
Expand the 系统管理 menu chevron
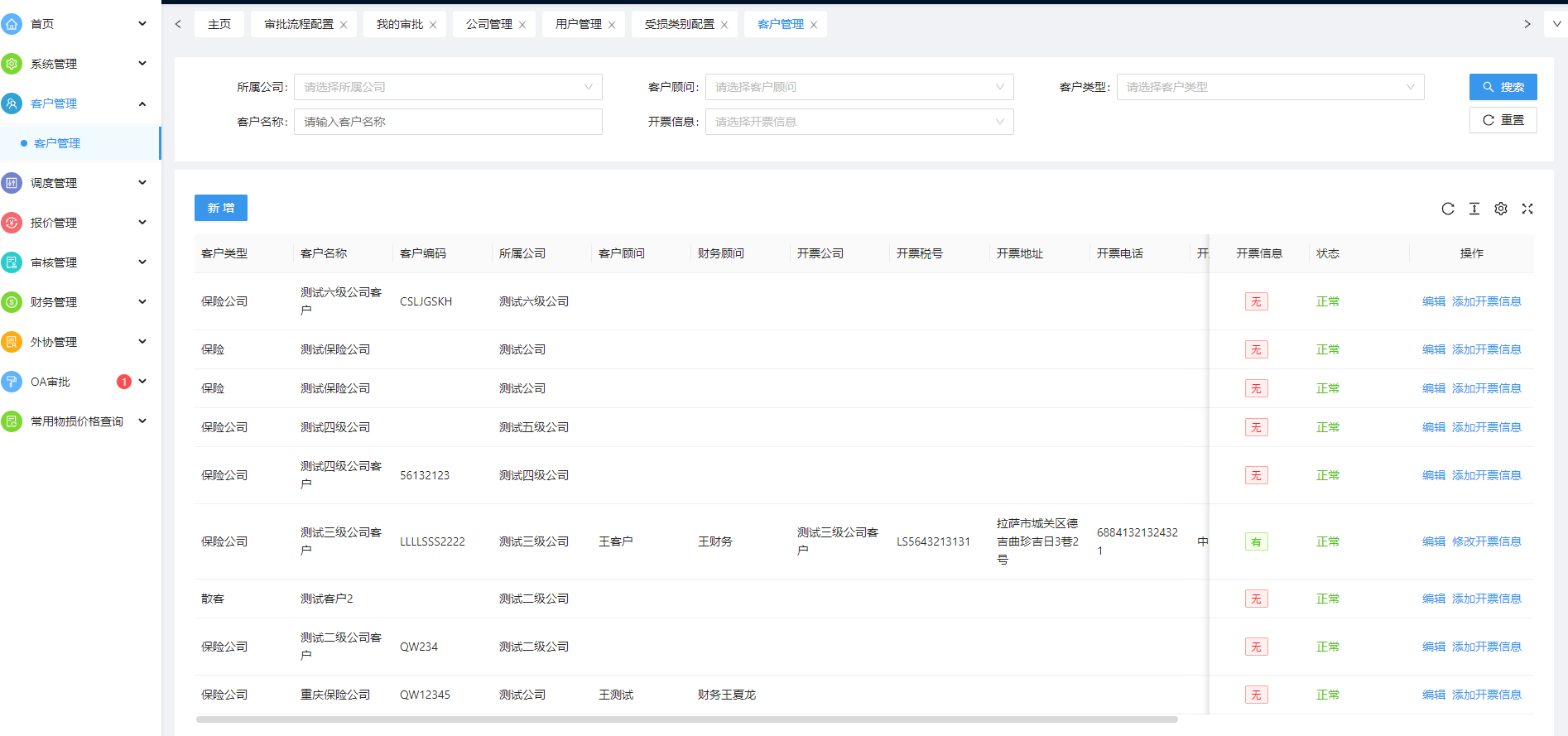(142, 63)
